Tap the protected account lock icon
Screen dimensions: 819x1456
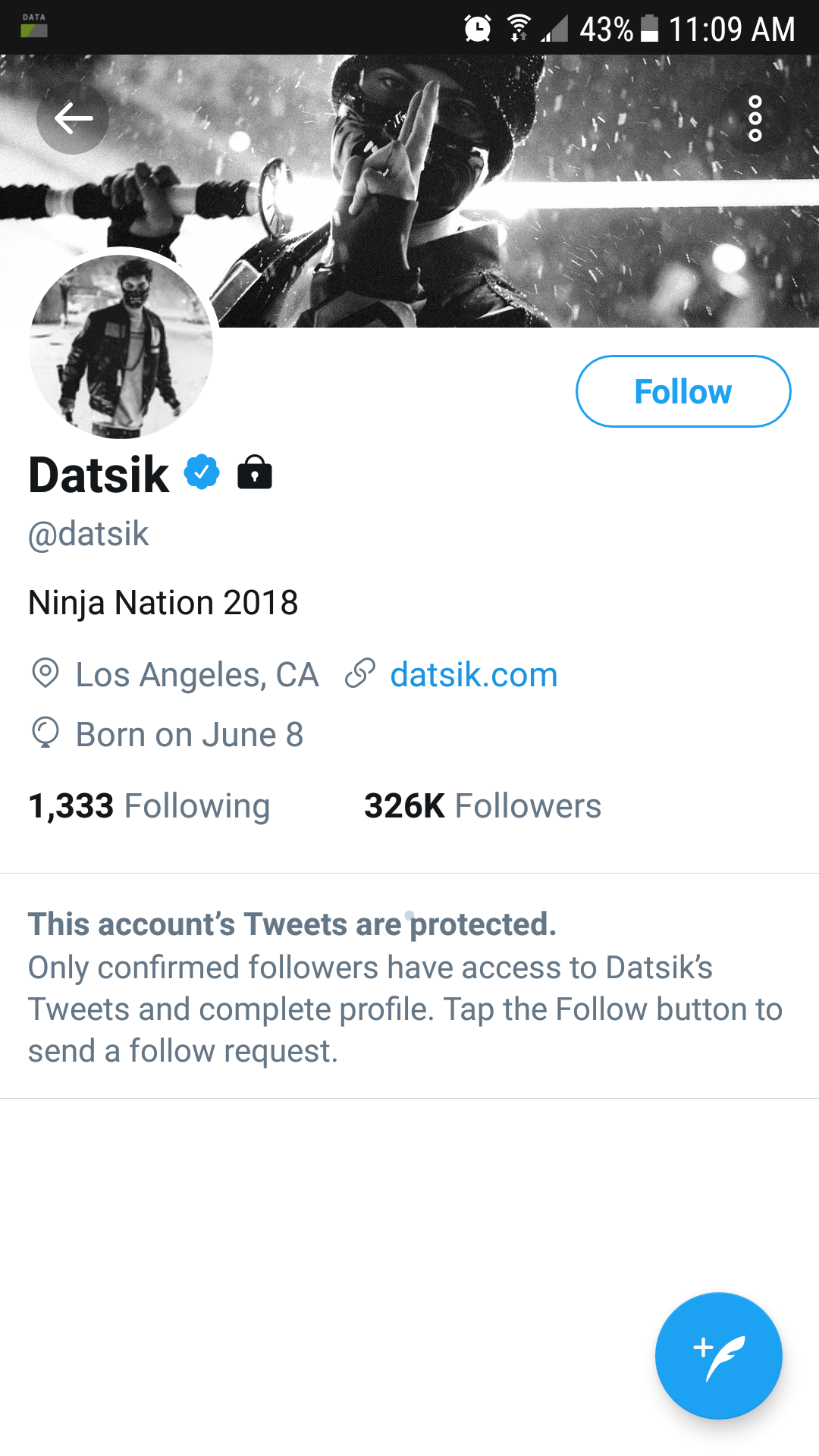[x=255, y=472]
